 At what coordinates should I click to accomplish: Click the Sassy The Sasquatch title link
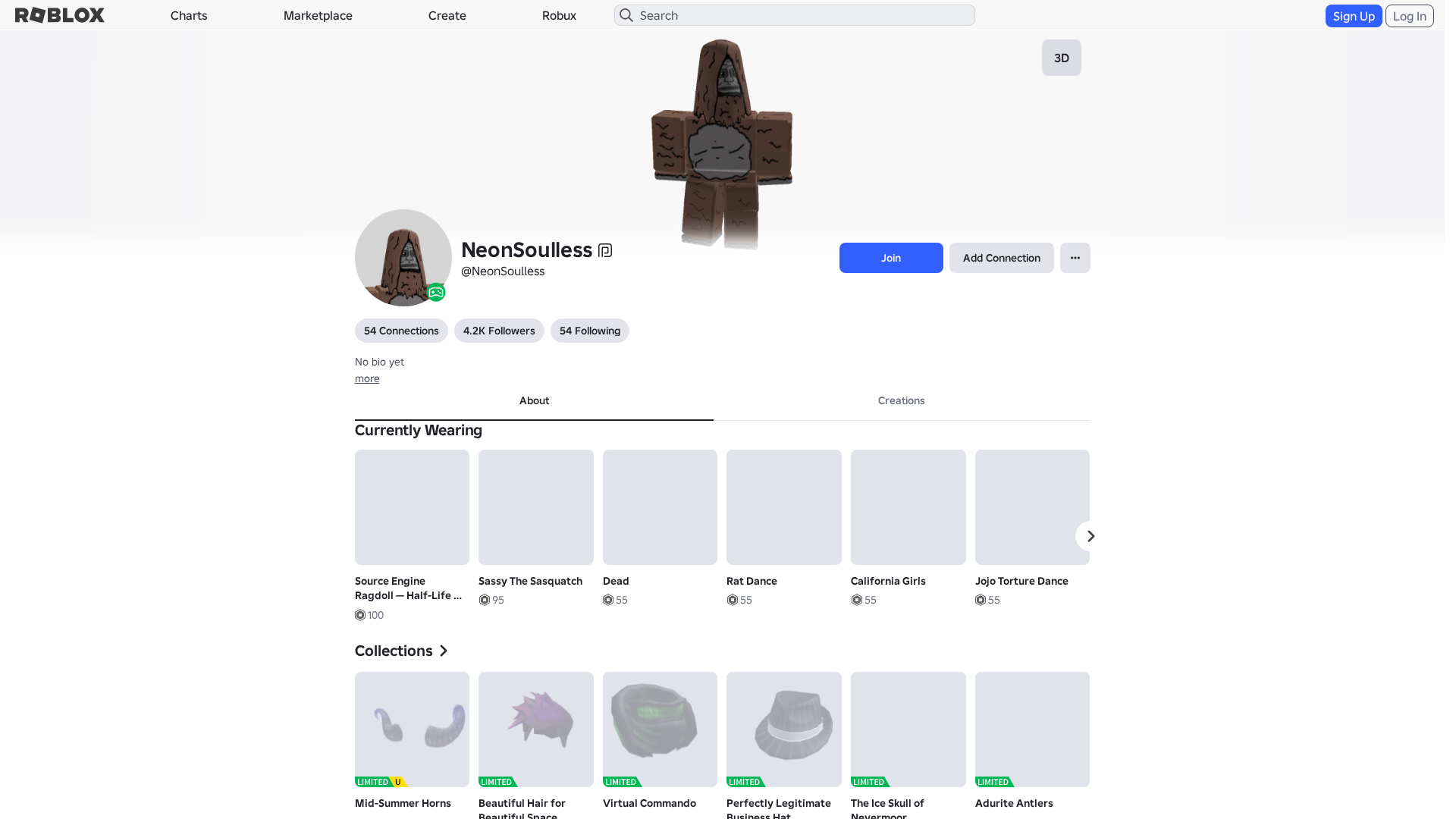(x=530, y=581)
